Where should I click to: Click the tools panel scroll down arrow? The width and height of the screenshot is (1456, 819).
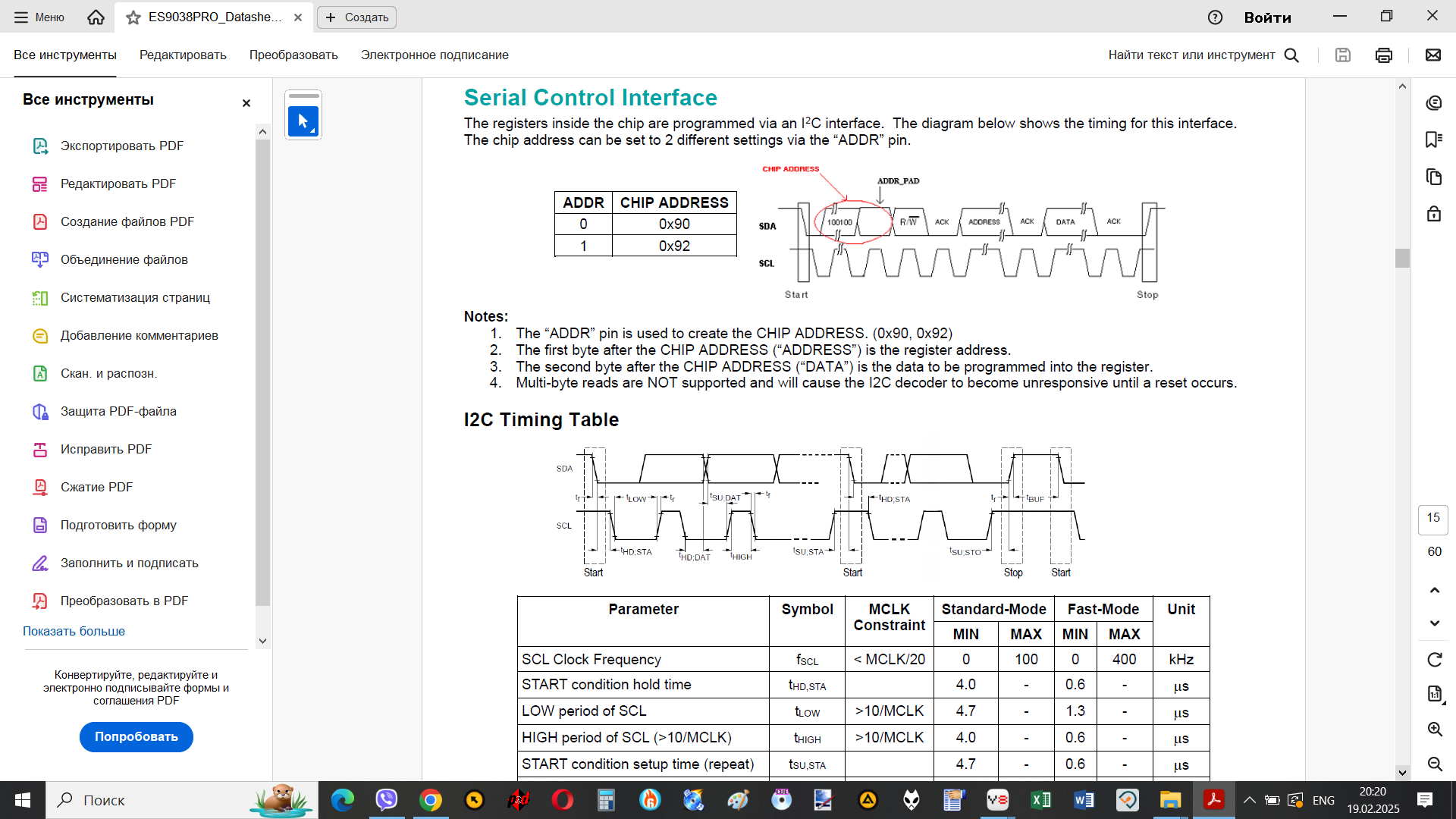pos(262,641)
